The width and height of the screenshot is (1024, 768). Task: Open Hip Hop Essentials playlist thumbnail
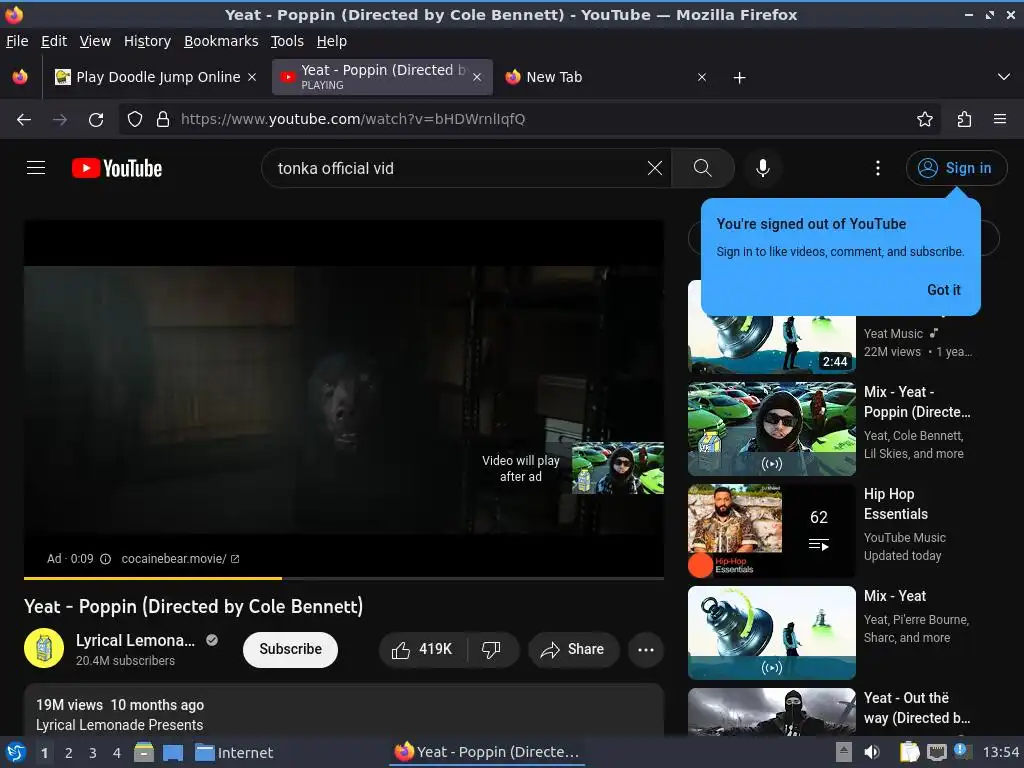772,530
